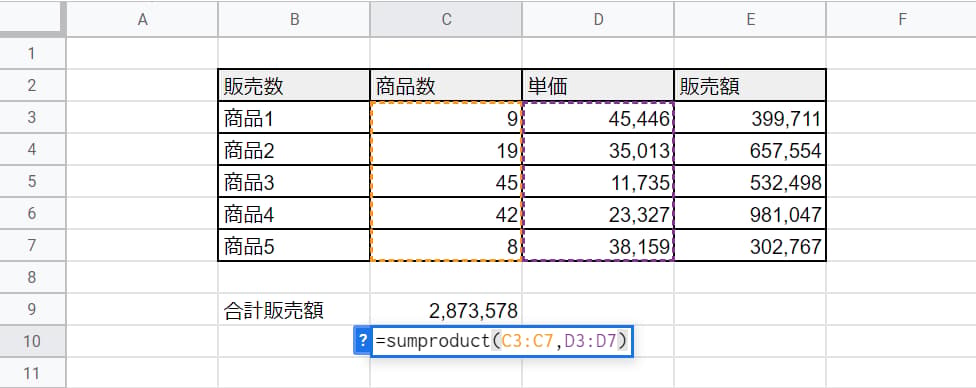Image resolution: width=976 pixels, height=388 pixels.
Task: Select column C header
Action: point(446,20)
